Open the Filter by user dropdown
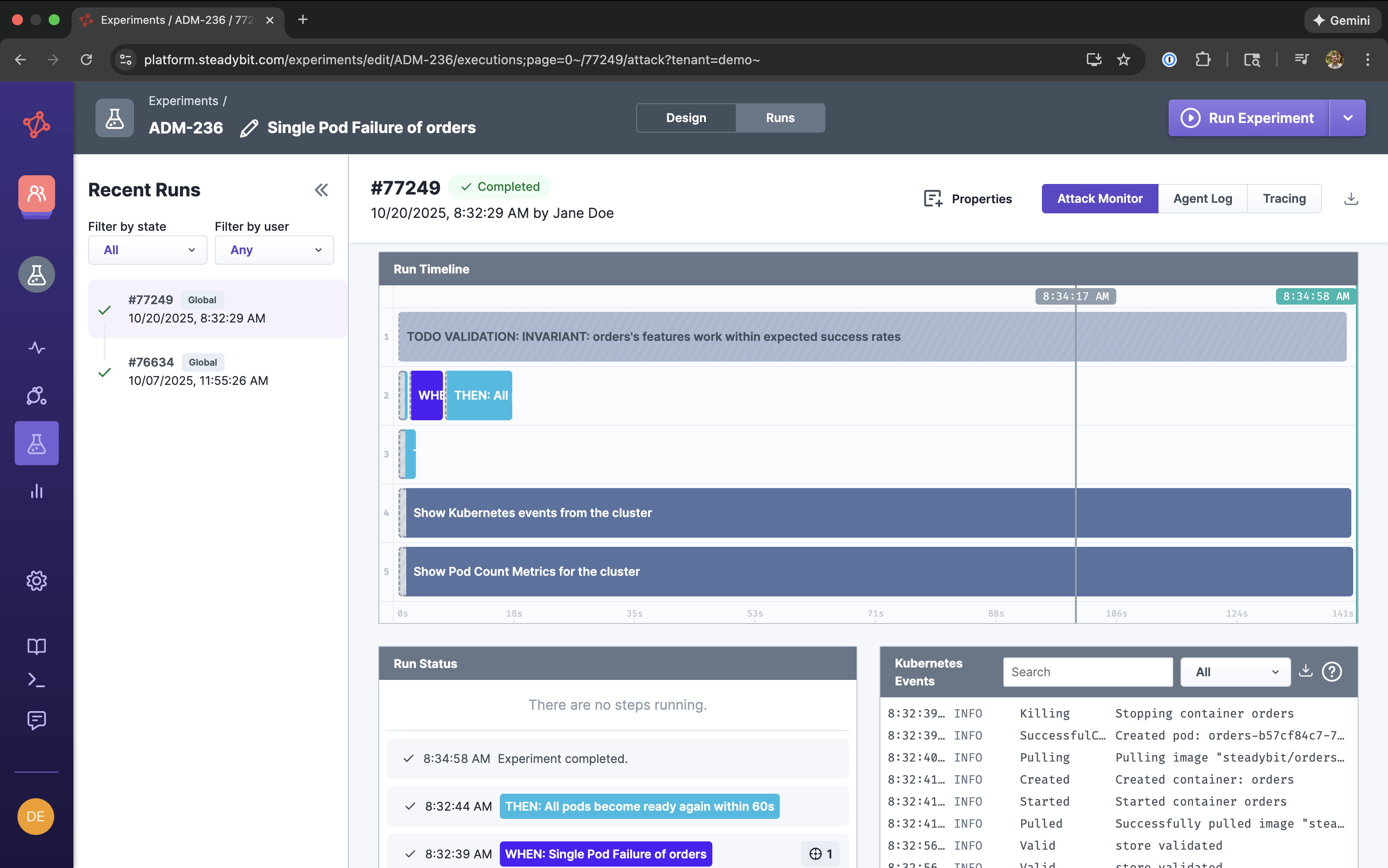Image resolution: width=1388 pixels, height=868 pixels. (x=274, y=250)
